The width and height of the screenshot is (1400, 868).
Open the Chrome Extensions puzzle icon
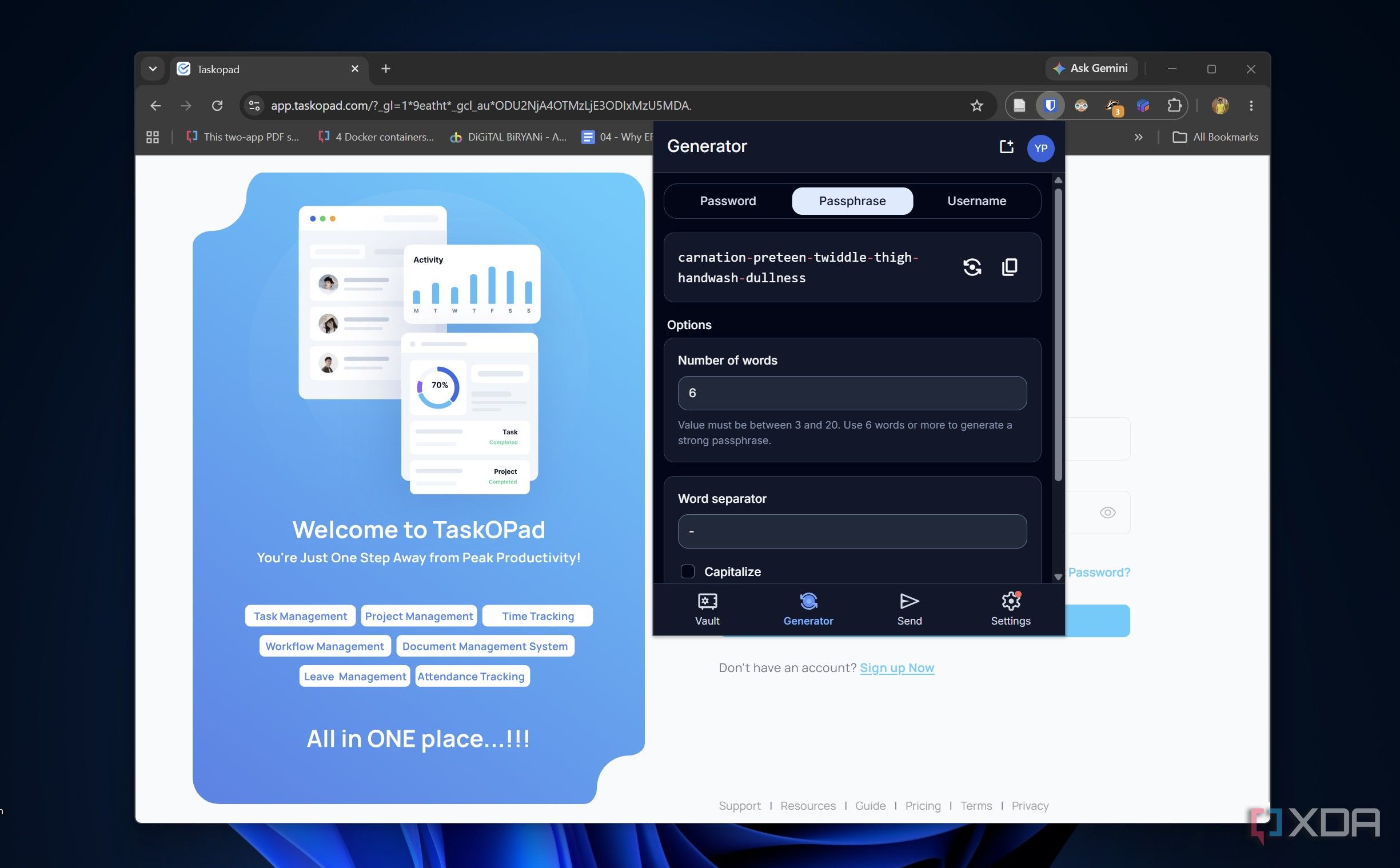(x=1174, y=106)
